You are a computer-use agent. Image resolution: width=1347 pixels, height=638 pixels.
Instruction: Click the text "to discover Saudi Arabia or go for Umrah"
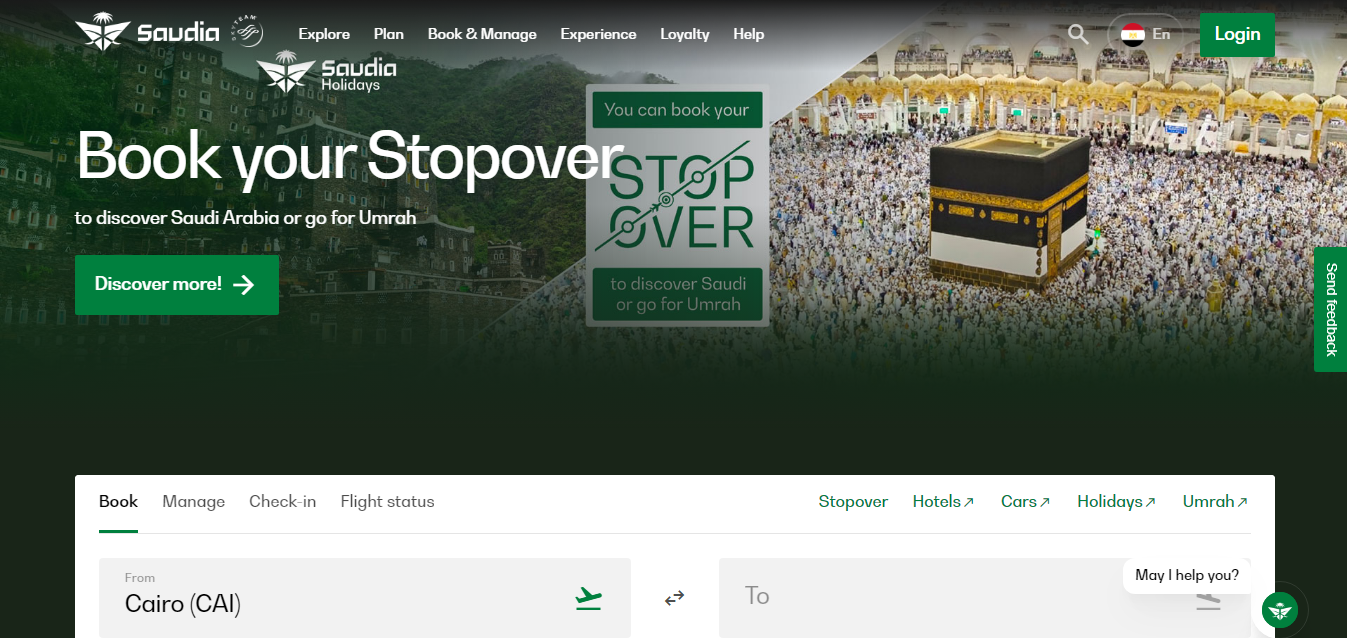point(245,217)
